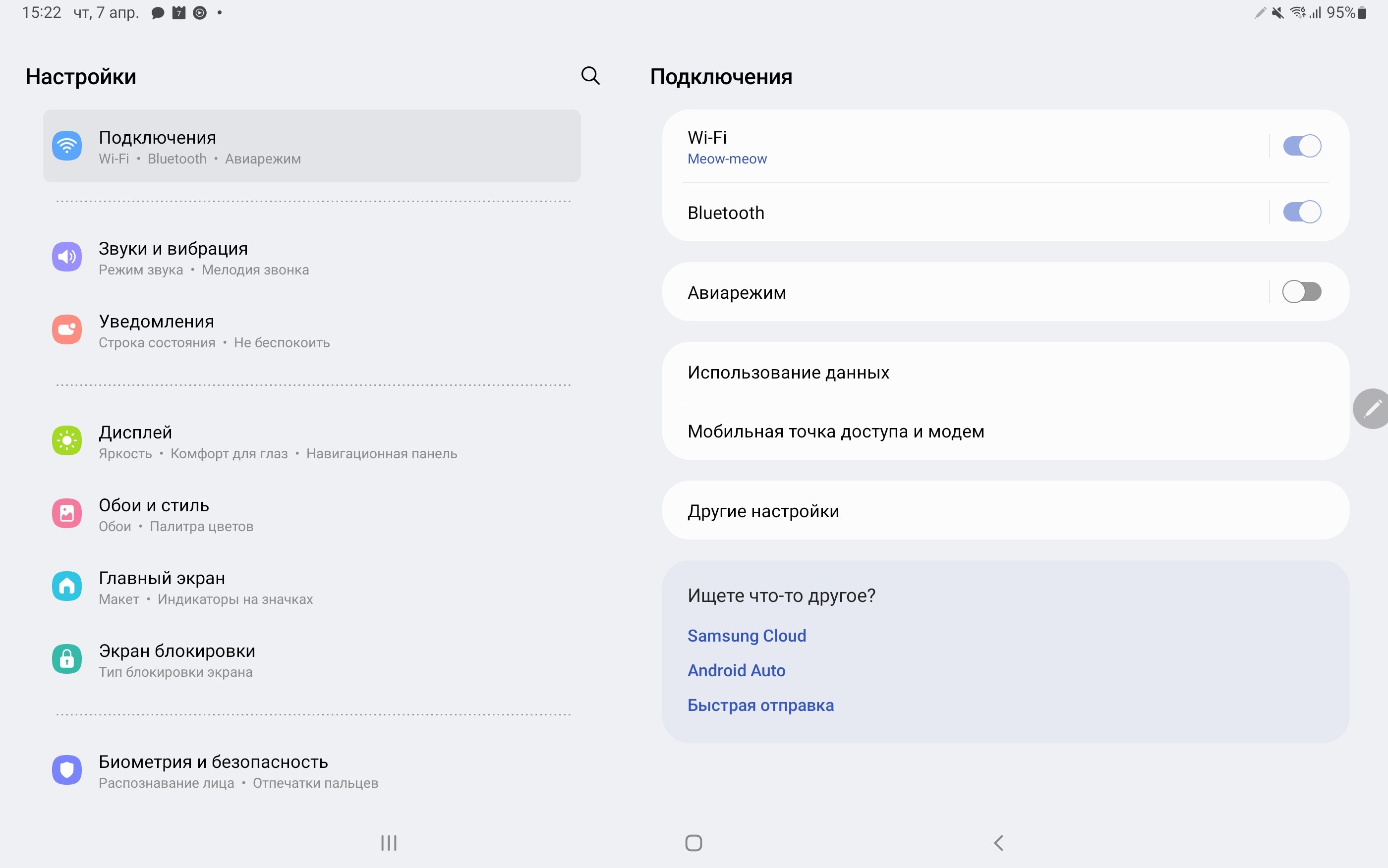Turn off the Bluetooth switch
This screenshot has height=868, width=1388.
click(x=1302, y=212)
